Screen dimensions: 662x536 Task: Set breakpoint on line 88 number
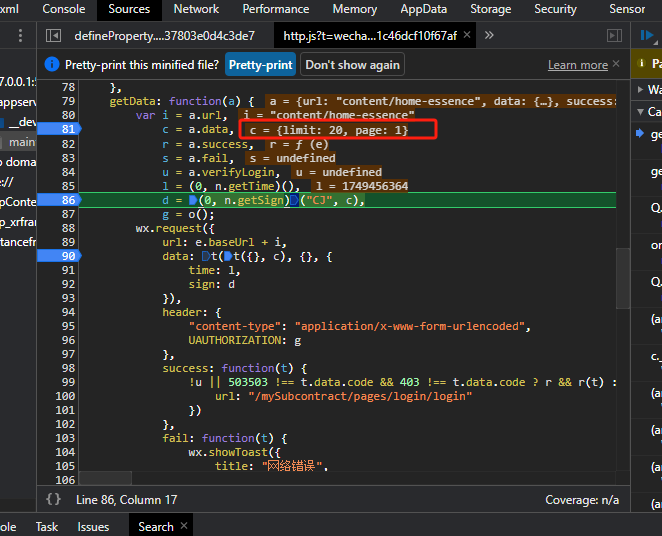(x=68, y=228)
